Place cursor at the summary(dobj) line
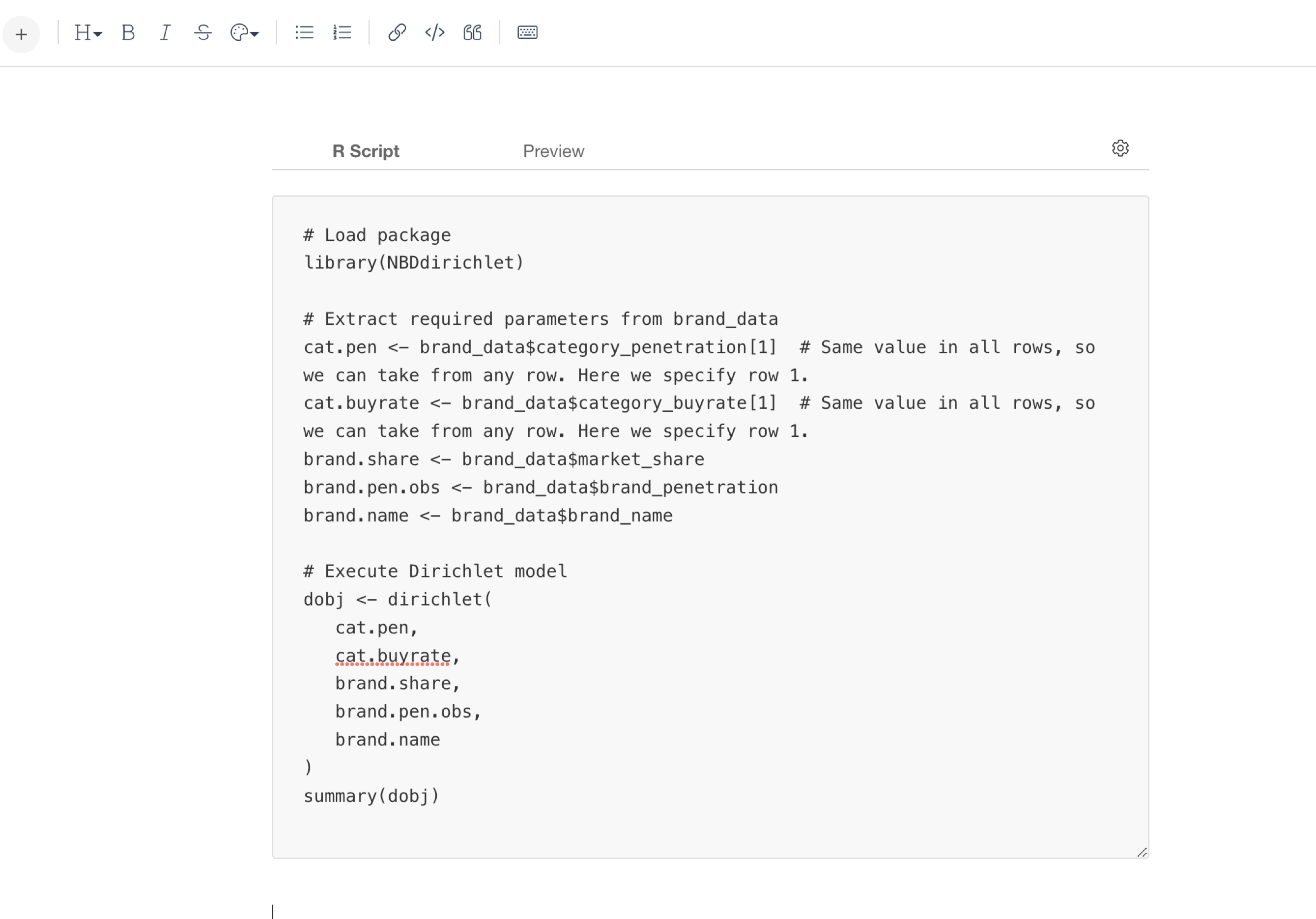Screen dimensions: 1316x919 (x=372, y=796)
